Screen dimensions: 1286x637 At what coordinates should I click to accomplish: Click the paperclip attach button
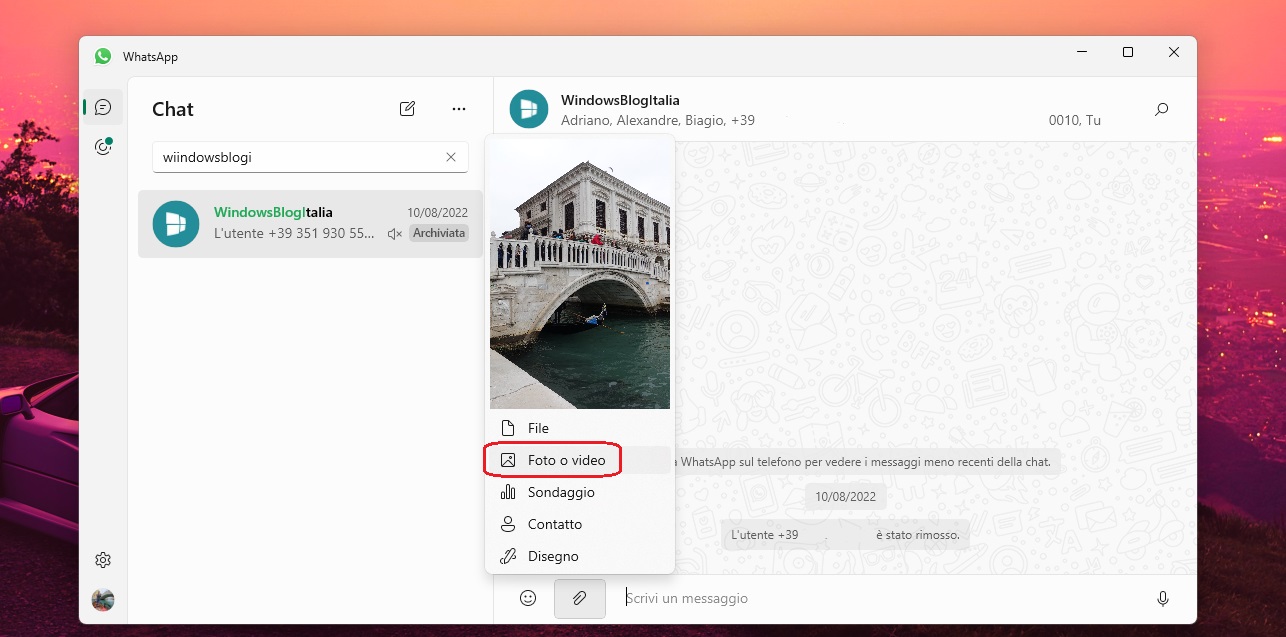580,598
